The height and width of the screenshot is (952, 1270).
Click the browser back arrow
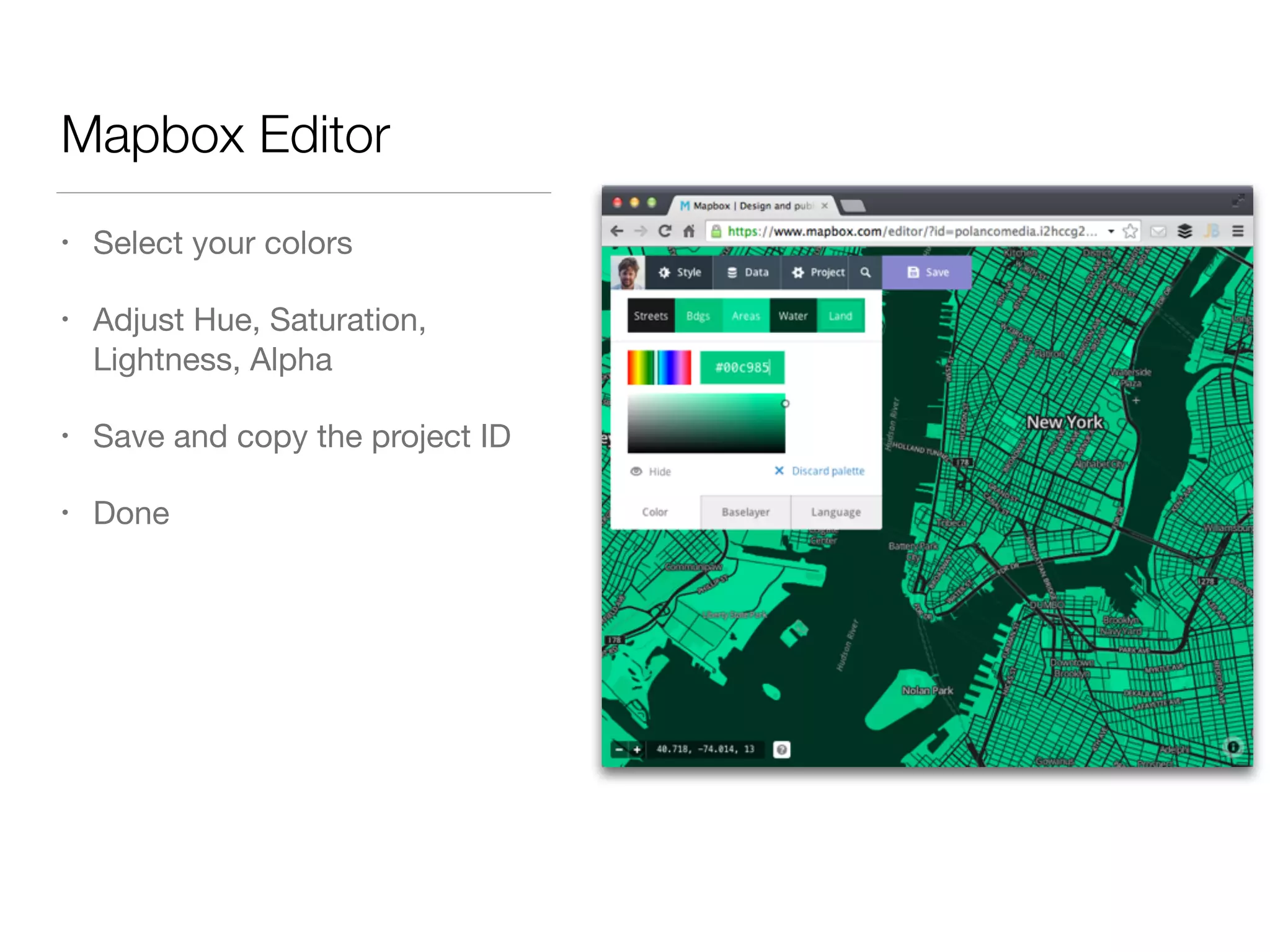click(616, 231)
